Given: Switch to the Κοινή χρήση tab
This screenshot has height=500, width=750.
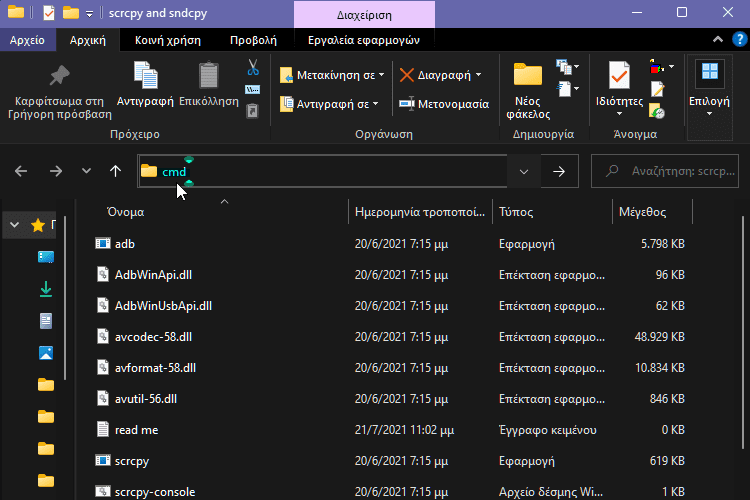Looking at the screenshot, I should (167, 40).
